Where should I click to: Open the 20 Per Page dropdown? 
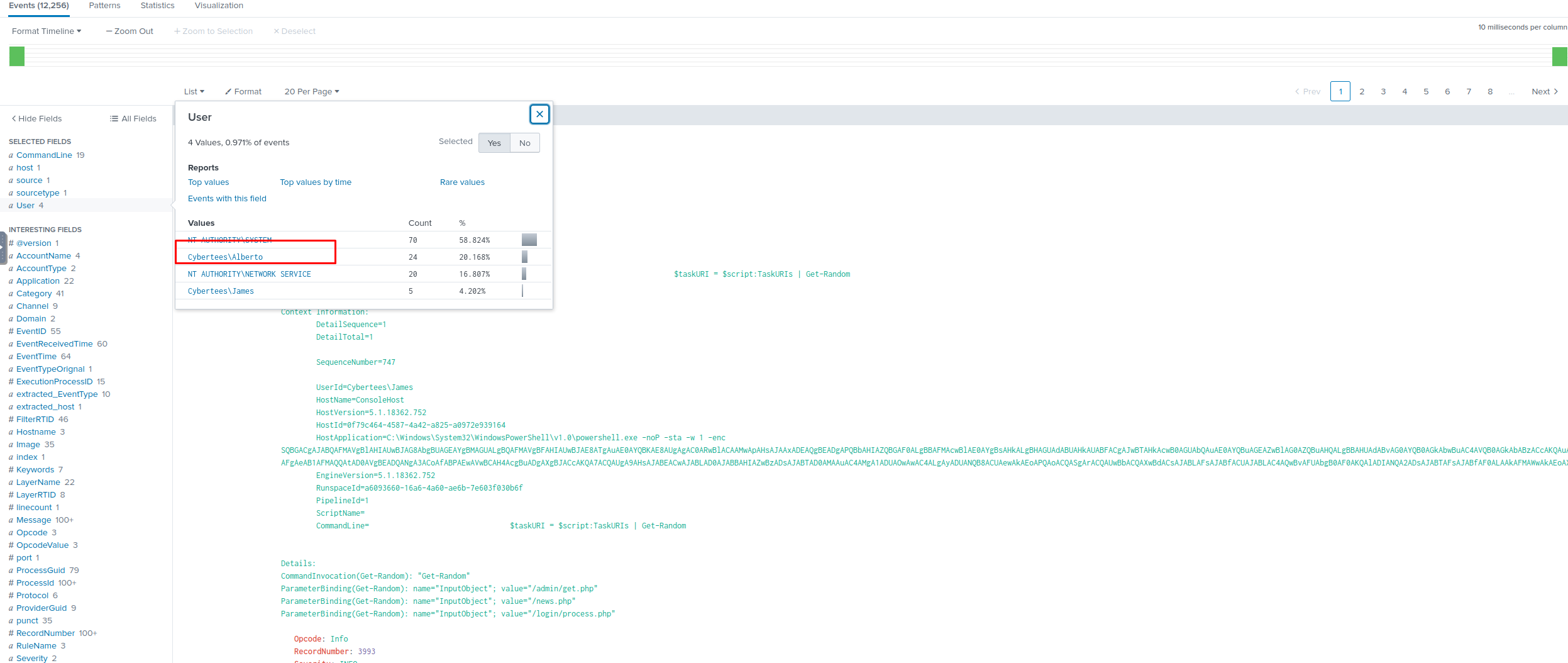tap(312, 92)
